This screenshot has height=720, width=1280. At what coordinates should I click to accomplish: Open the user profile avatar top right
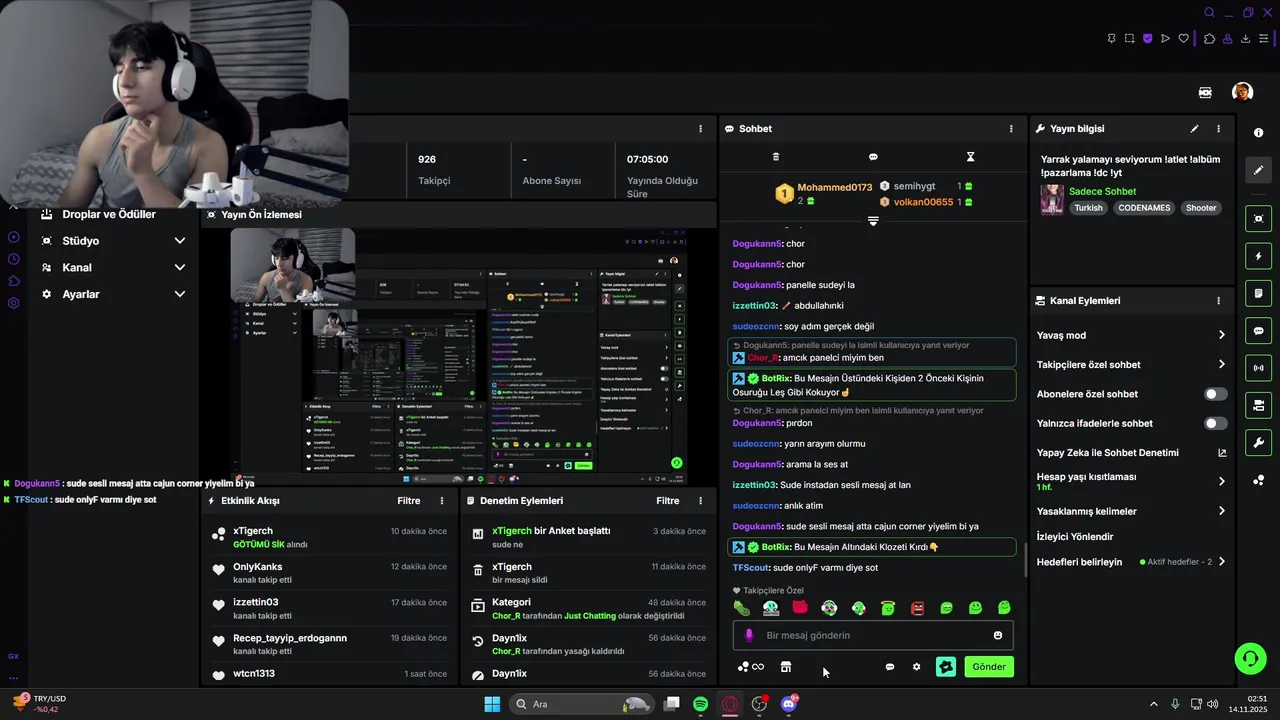pyautogui.click(x=1242, y=92)
